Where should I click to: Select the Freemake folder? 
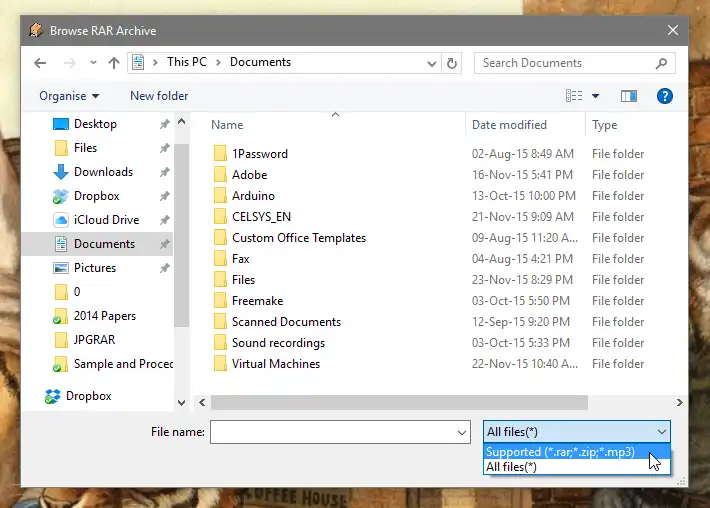coord(257,301)
